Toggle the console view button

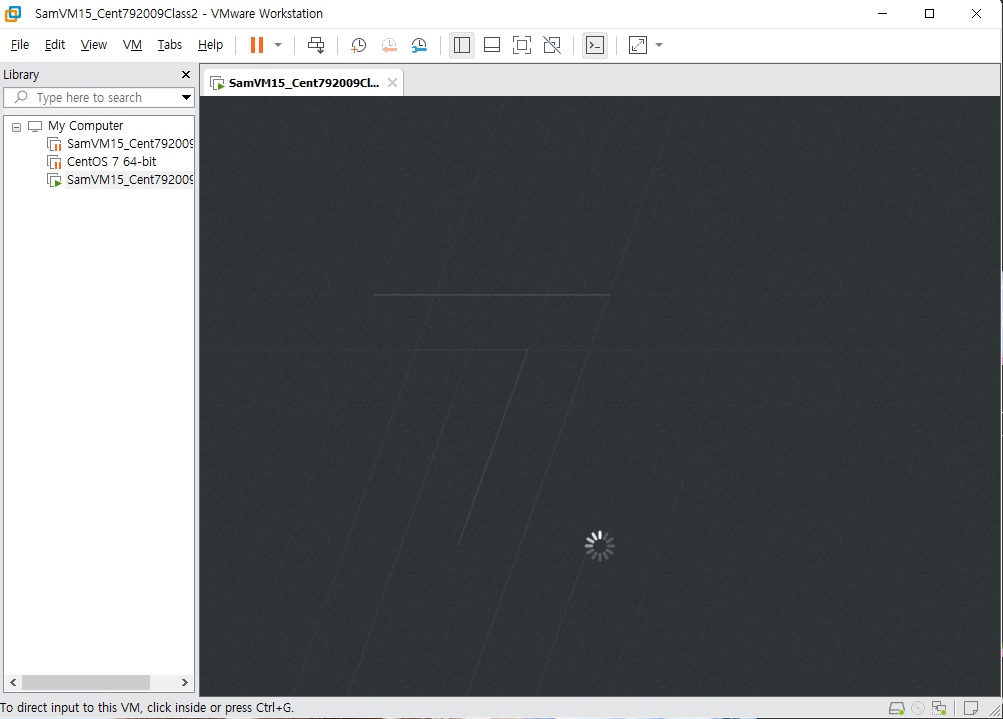[x=595, y=45]
